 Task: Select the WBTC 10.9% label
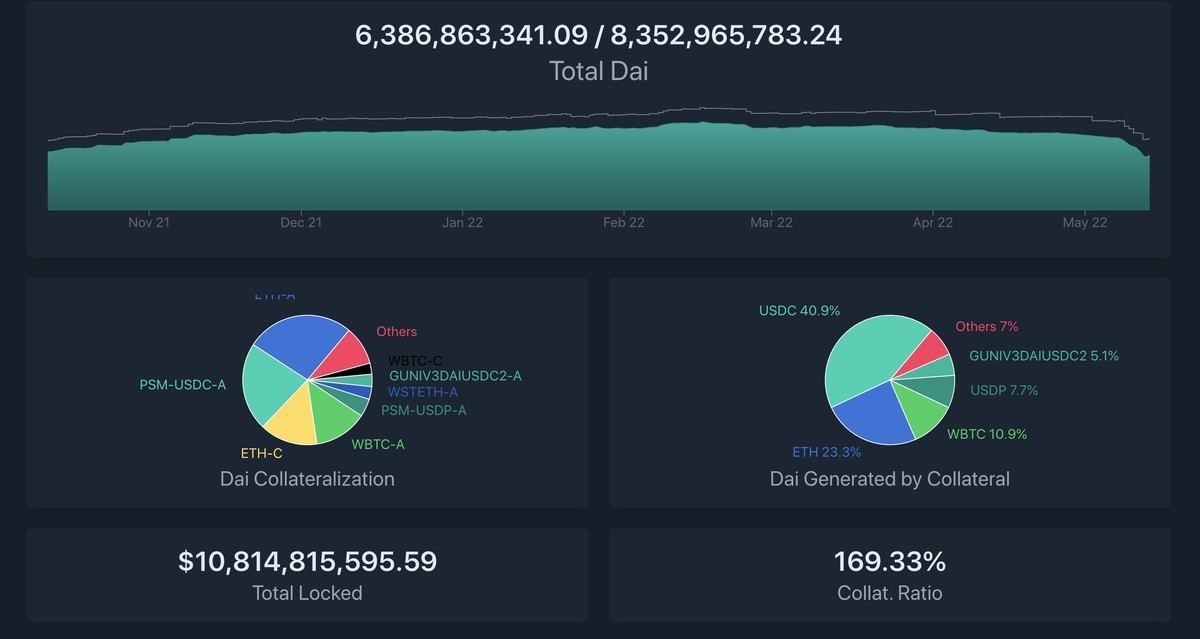point(987,434)
